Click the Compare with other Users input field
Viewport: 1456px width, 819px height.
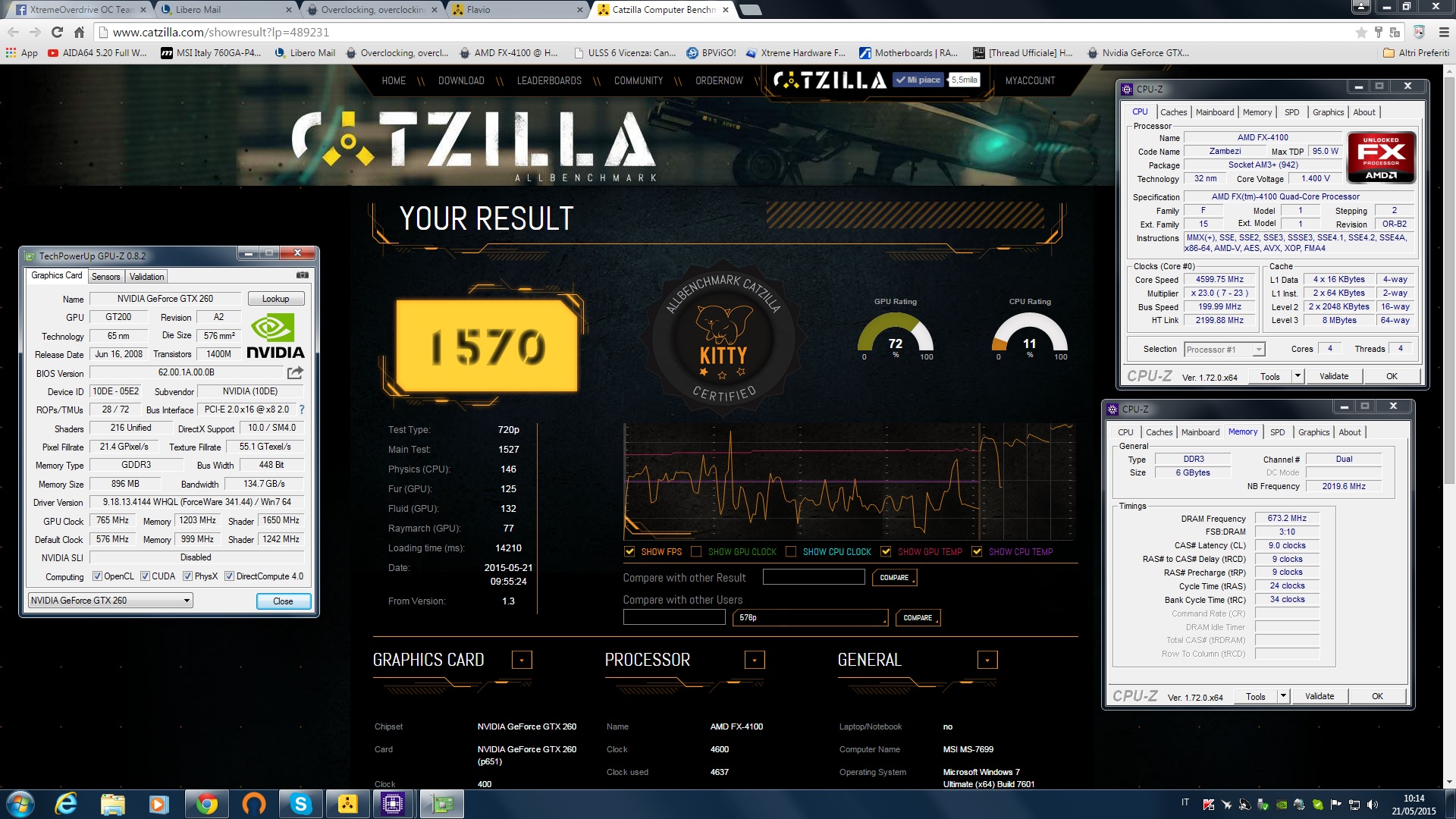[674, 618]
